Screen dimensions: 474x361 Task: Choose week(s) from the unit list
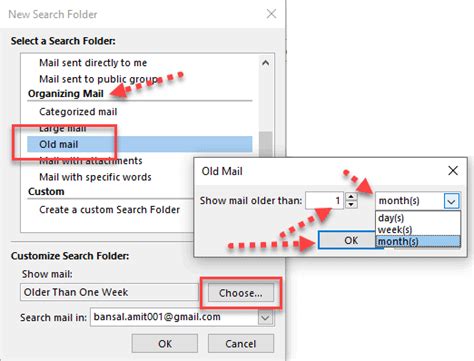418,230
